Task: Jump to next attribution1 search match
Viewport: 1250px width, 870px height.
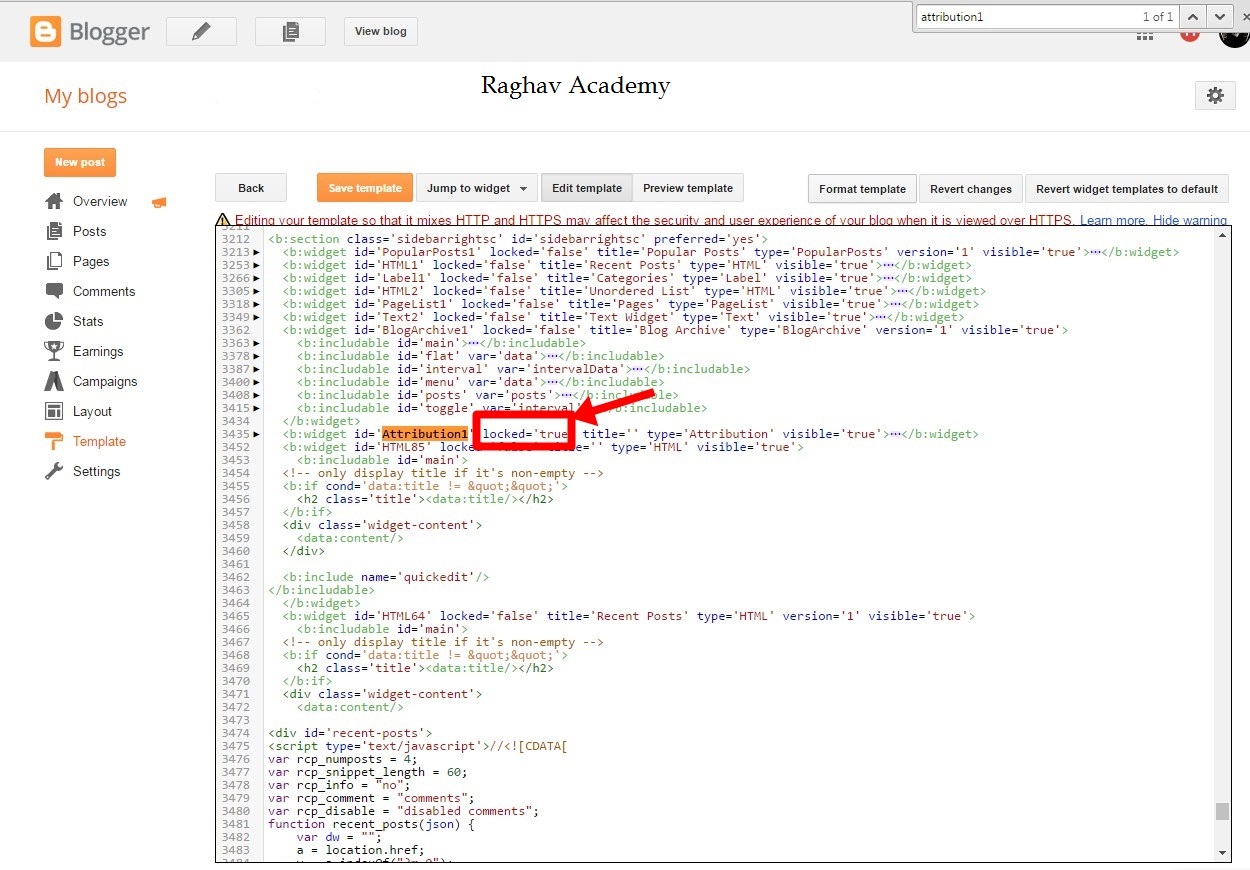Action: pyautogui.click(x=1218, y=16)
